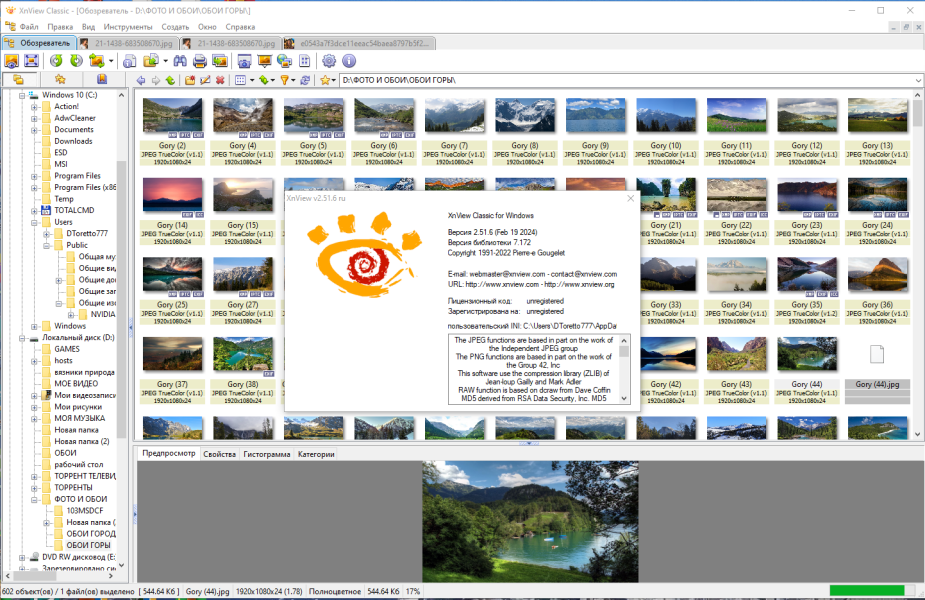Click the red Delete X icon

tap(220, 80)
